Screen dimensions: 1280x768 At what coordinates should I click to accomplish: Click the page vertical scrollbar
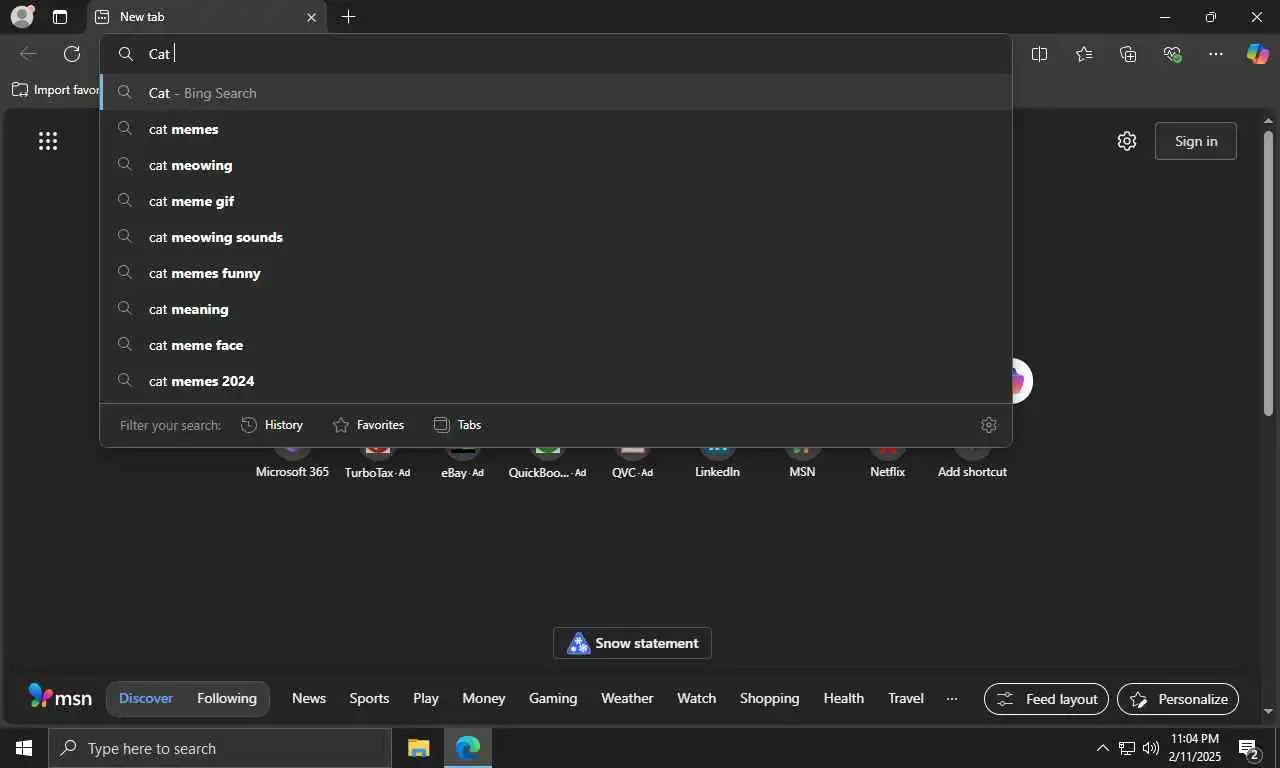point(1268,274)
